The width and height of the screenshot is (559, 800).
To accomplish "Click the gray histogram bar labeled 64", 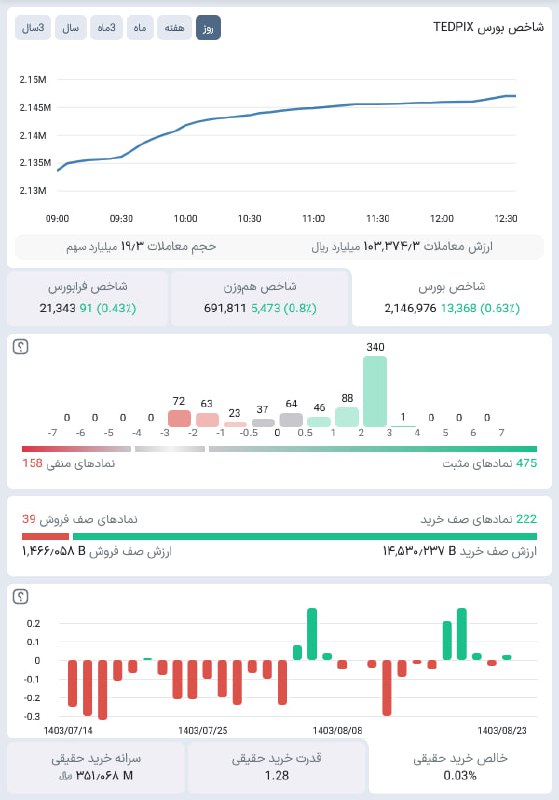I will tap(291, 420).
